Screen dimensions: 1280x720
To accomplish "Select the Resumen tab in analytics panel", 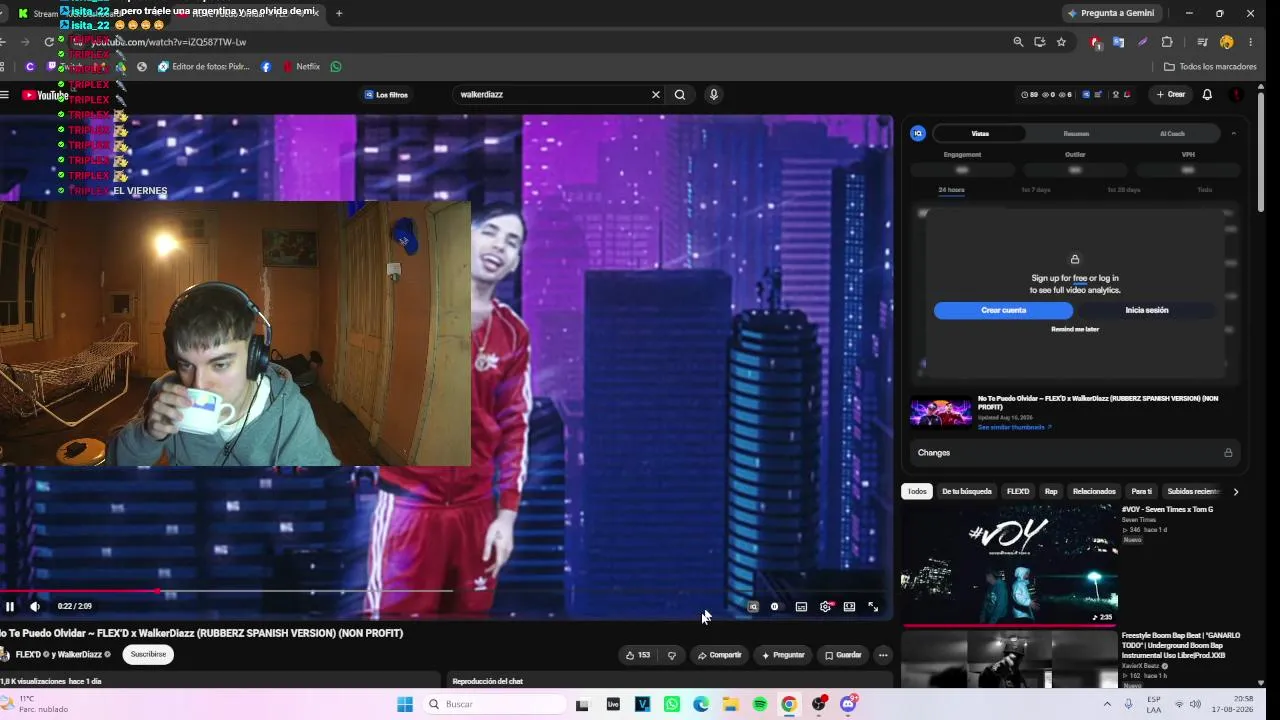I will tap(1076, 133).
